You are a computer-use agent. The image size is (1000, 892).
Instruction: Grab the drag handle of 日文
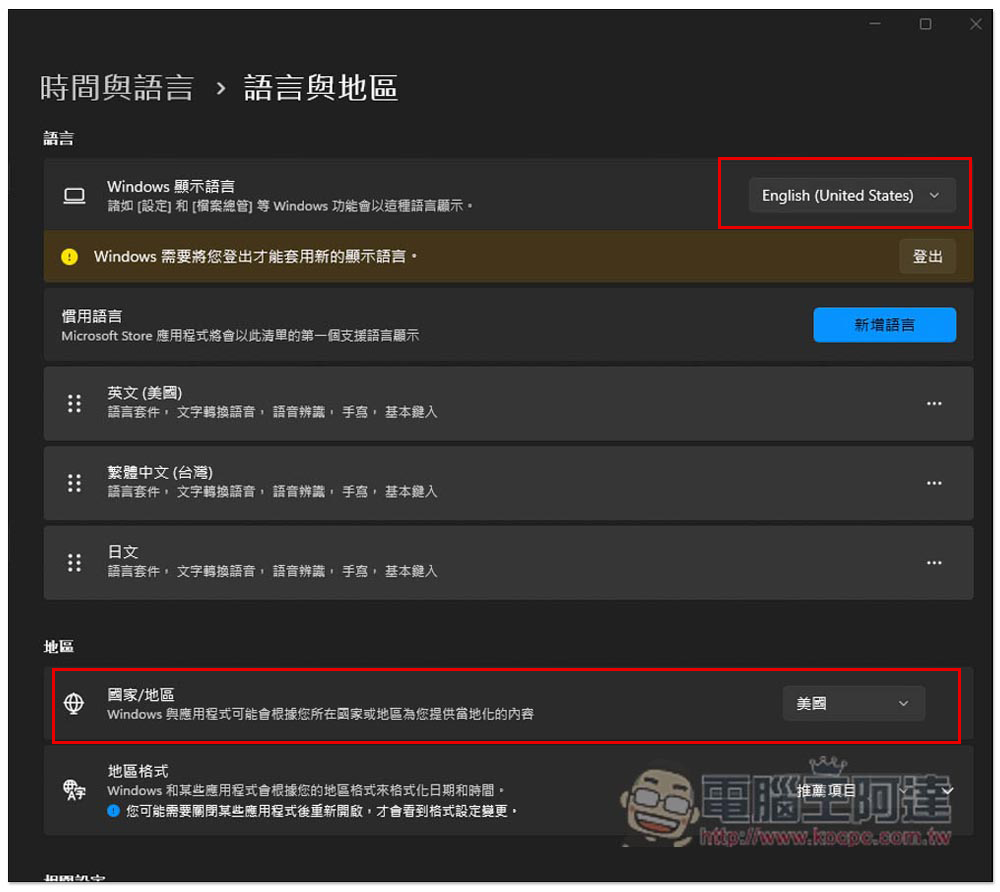click(75, 563)
